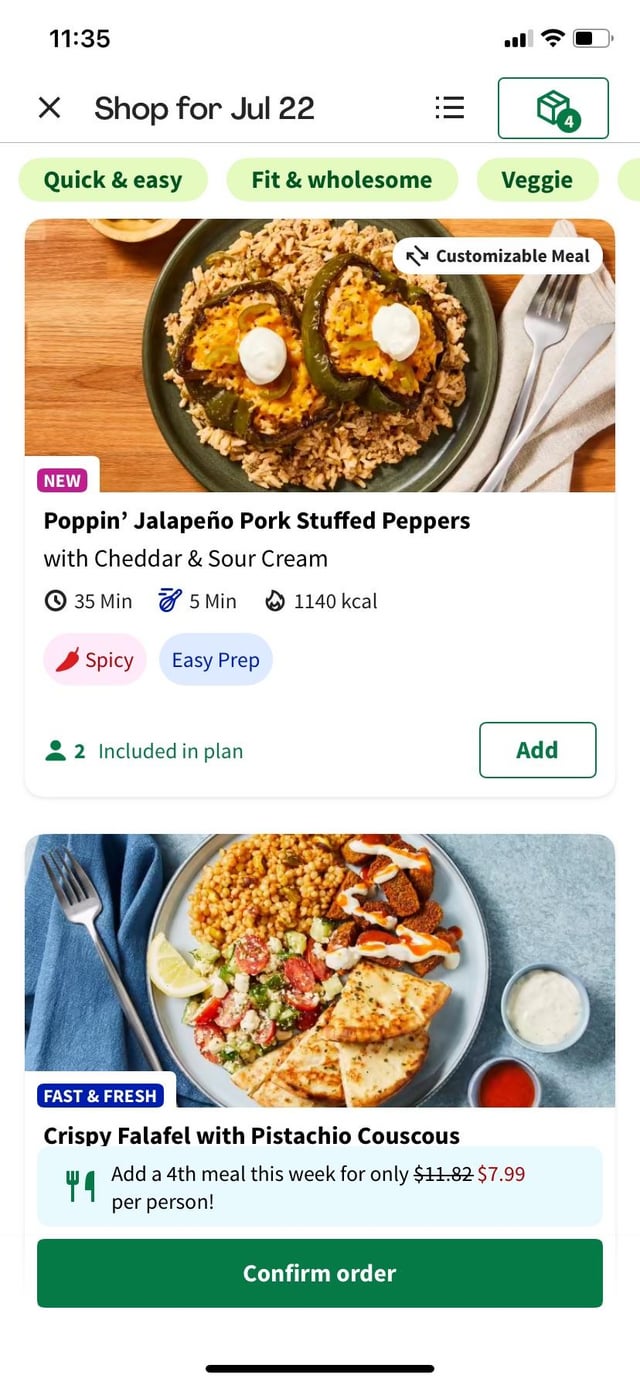This screenshot has height=1385, width=640.
Task: Tap the whisk prep time icon
Action: 170,601
